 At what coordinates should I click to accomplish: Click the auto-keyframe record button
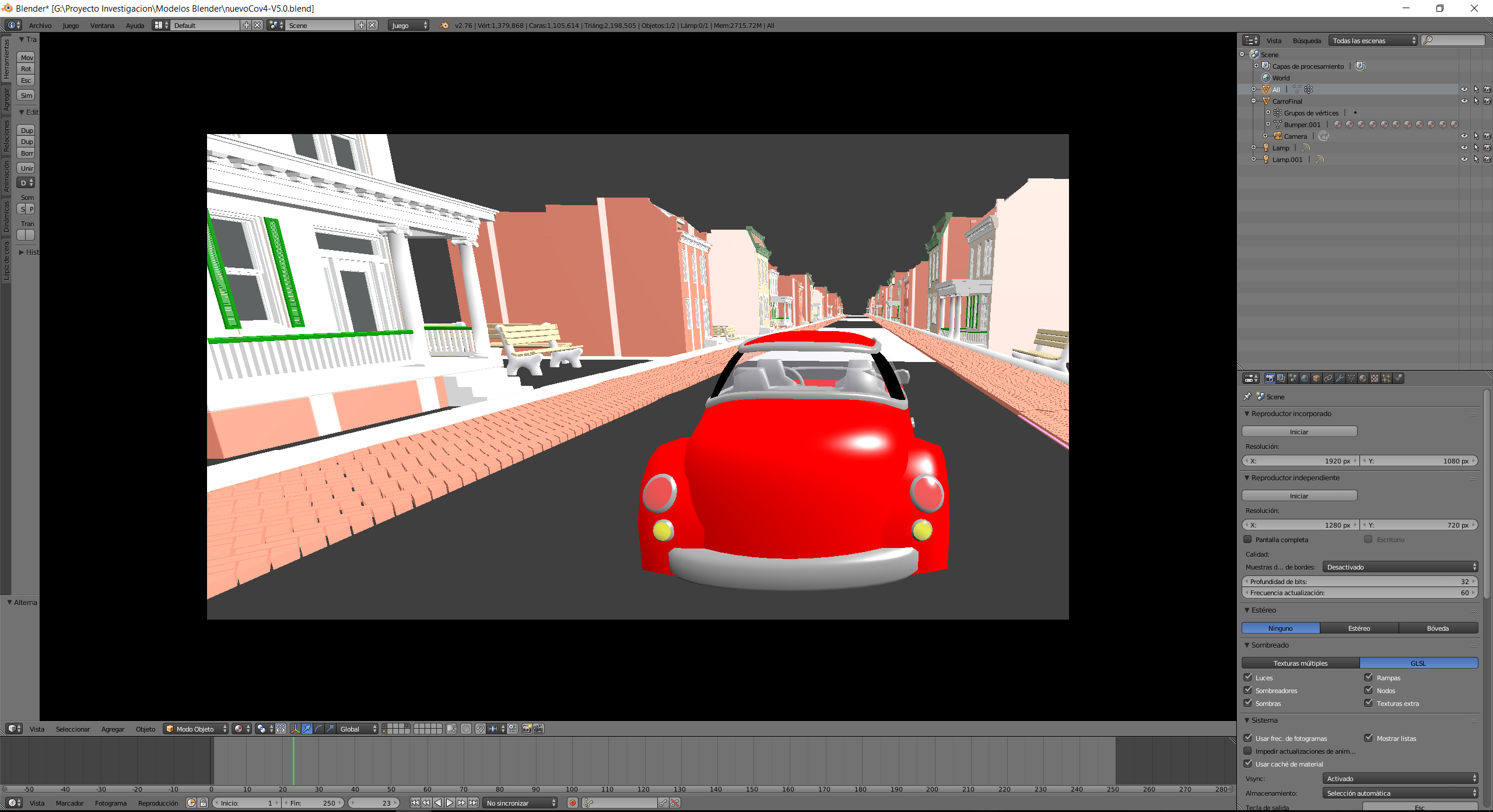pyautogui.click(x=573, y=803)
